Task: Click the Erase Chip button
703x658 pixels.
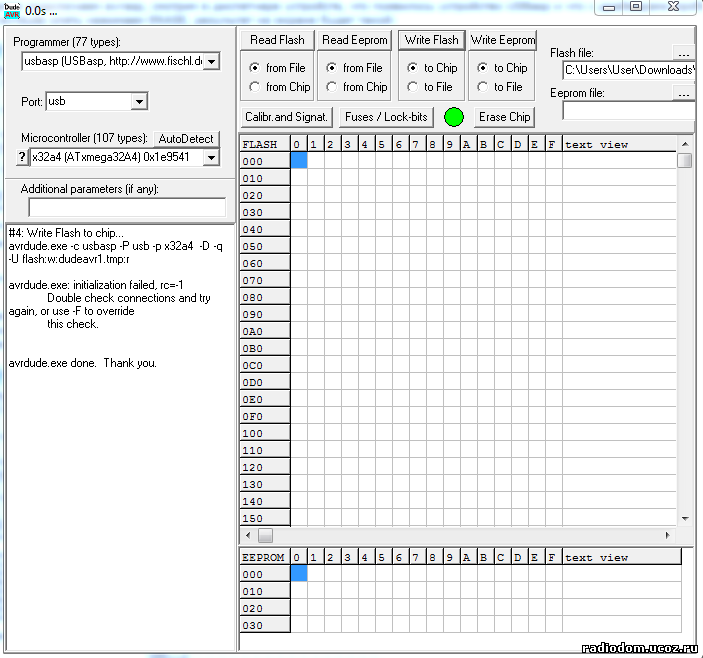Action: click(x=504, y=117)
